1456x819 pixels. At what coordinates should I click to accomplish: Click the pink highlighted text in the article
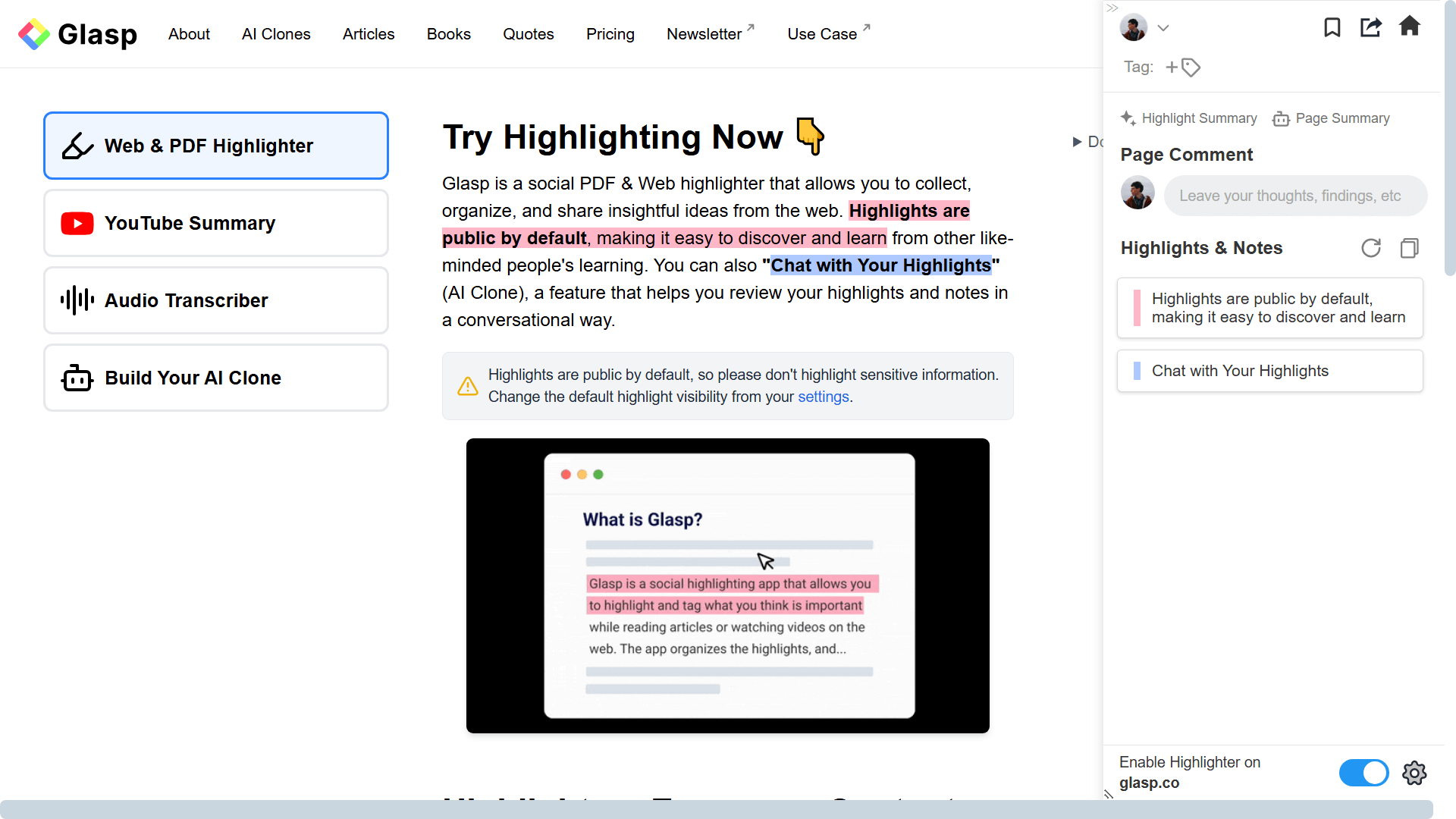664,238
